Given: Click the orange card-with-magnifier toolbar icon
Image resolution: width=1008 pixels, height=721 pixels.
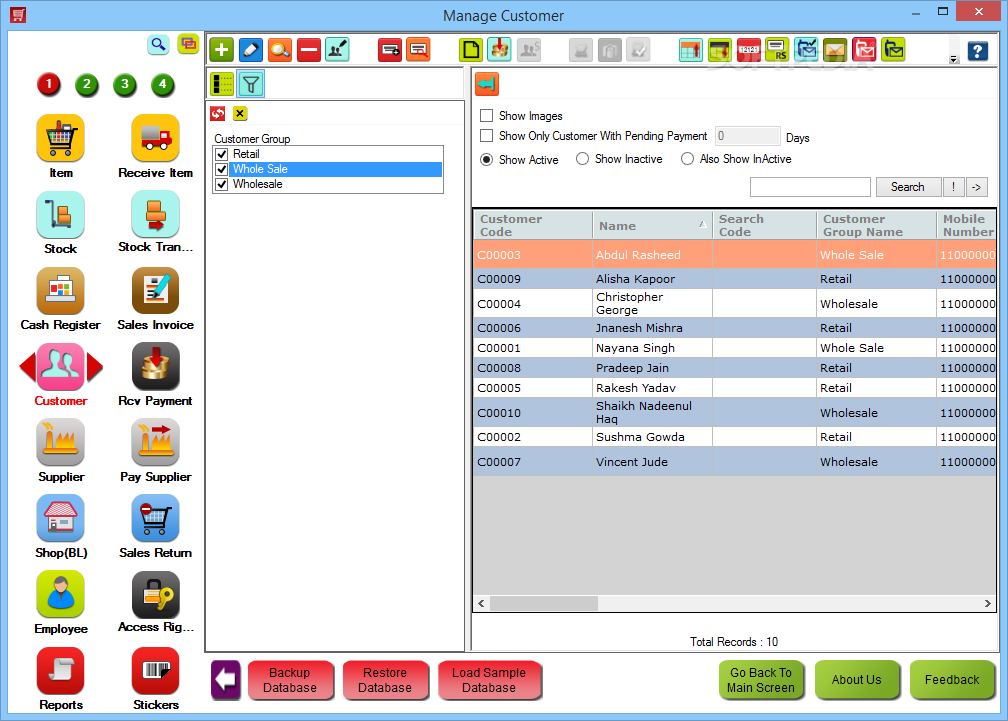Looking at the screenshot, I should click(x=418, y=49).
